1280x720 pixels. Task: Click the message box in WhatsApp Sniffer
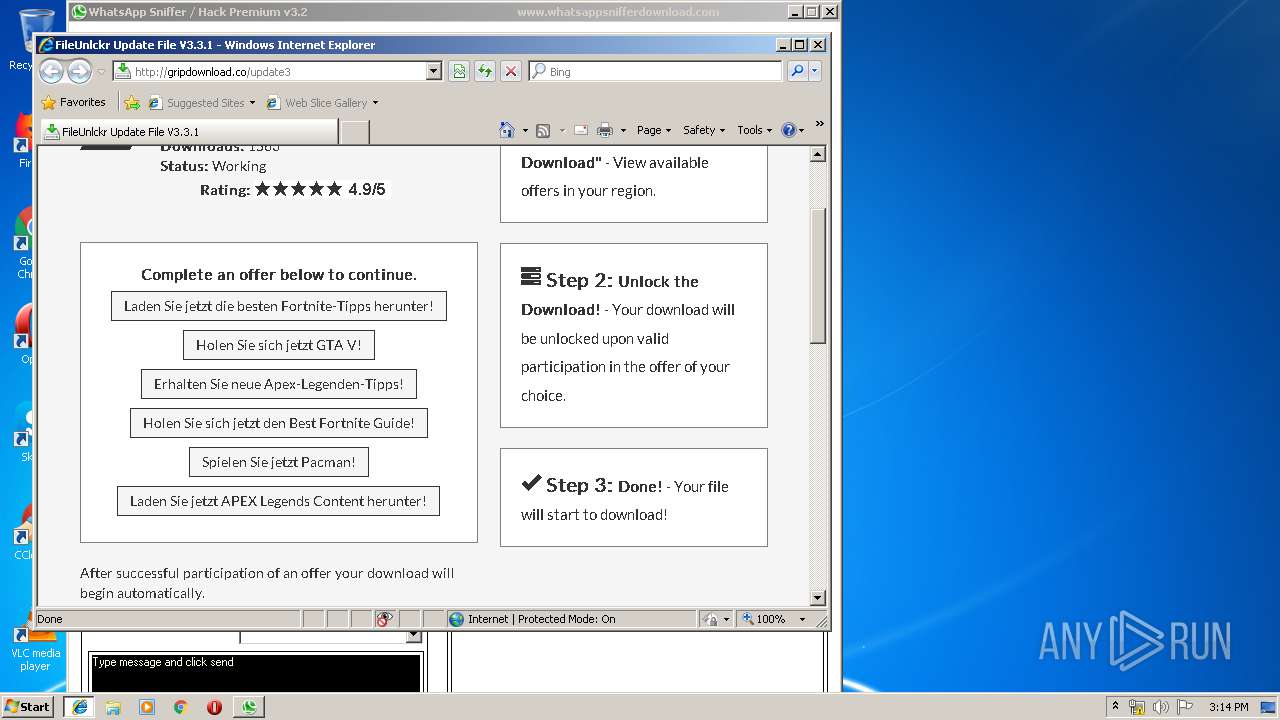click(x=255, y=672)
